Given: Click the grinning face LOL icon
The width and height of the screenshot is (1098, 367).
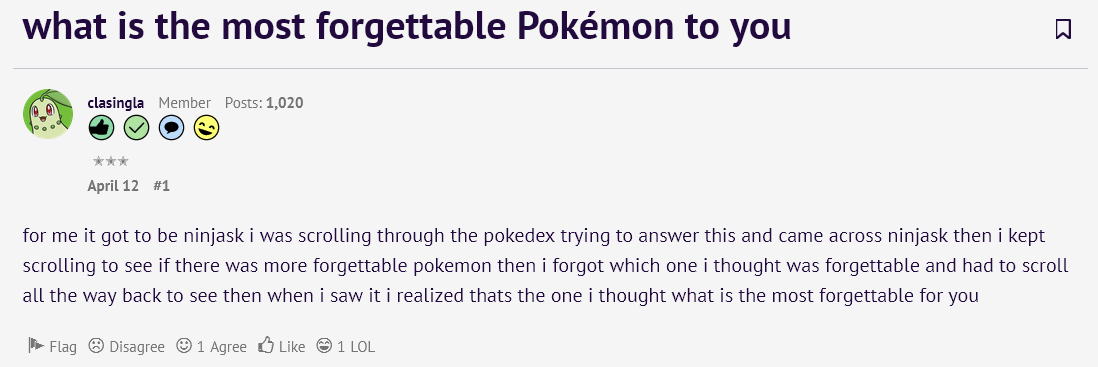Looking at the screenshot, I should coord(324,345).
